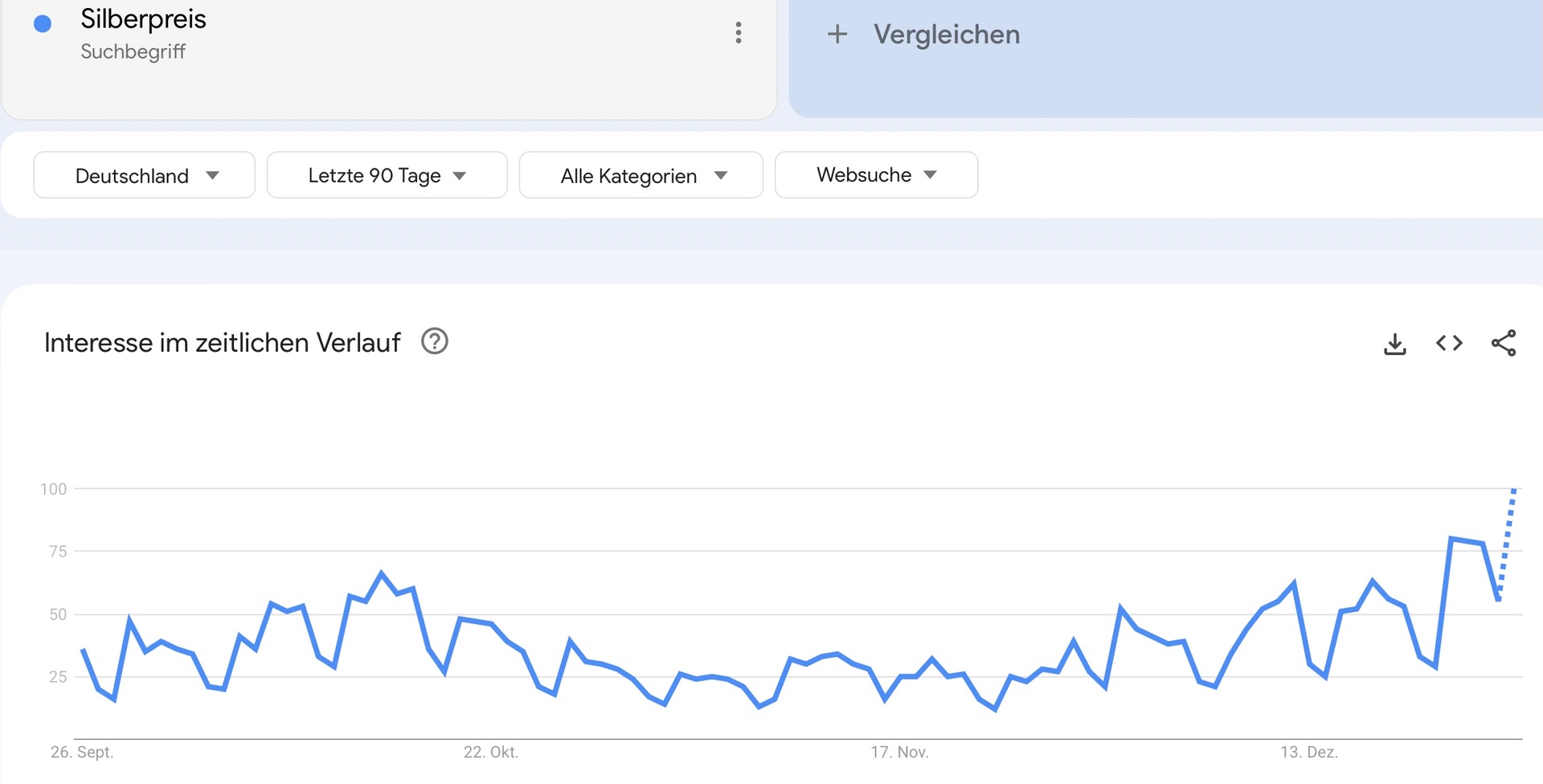
Task: Select the 22. Okt. axis date label
Action: (490, 753)
